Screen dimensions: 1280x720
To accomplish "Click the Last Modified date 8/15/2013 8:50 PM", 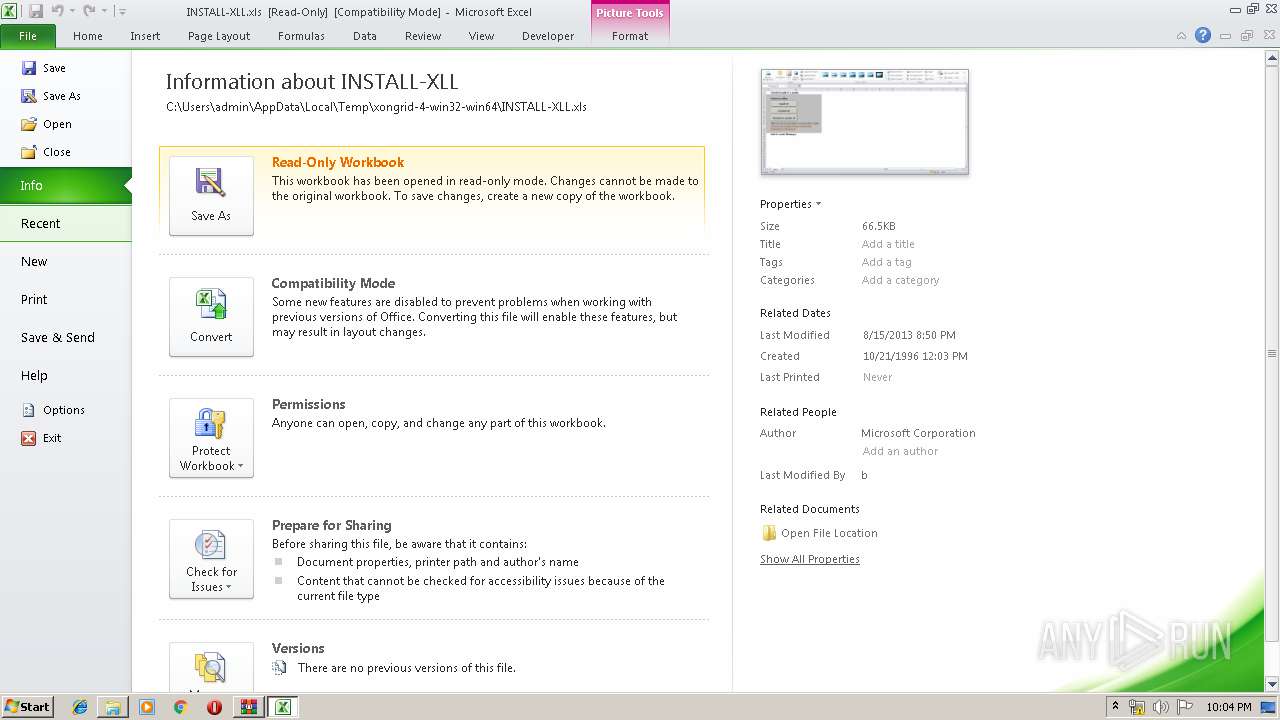I will pos(909,335).
